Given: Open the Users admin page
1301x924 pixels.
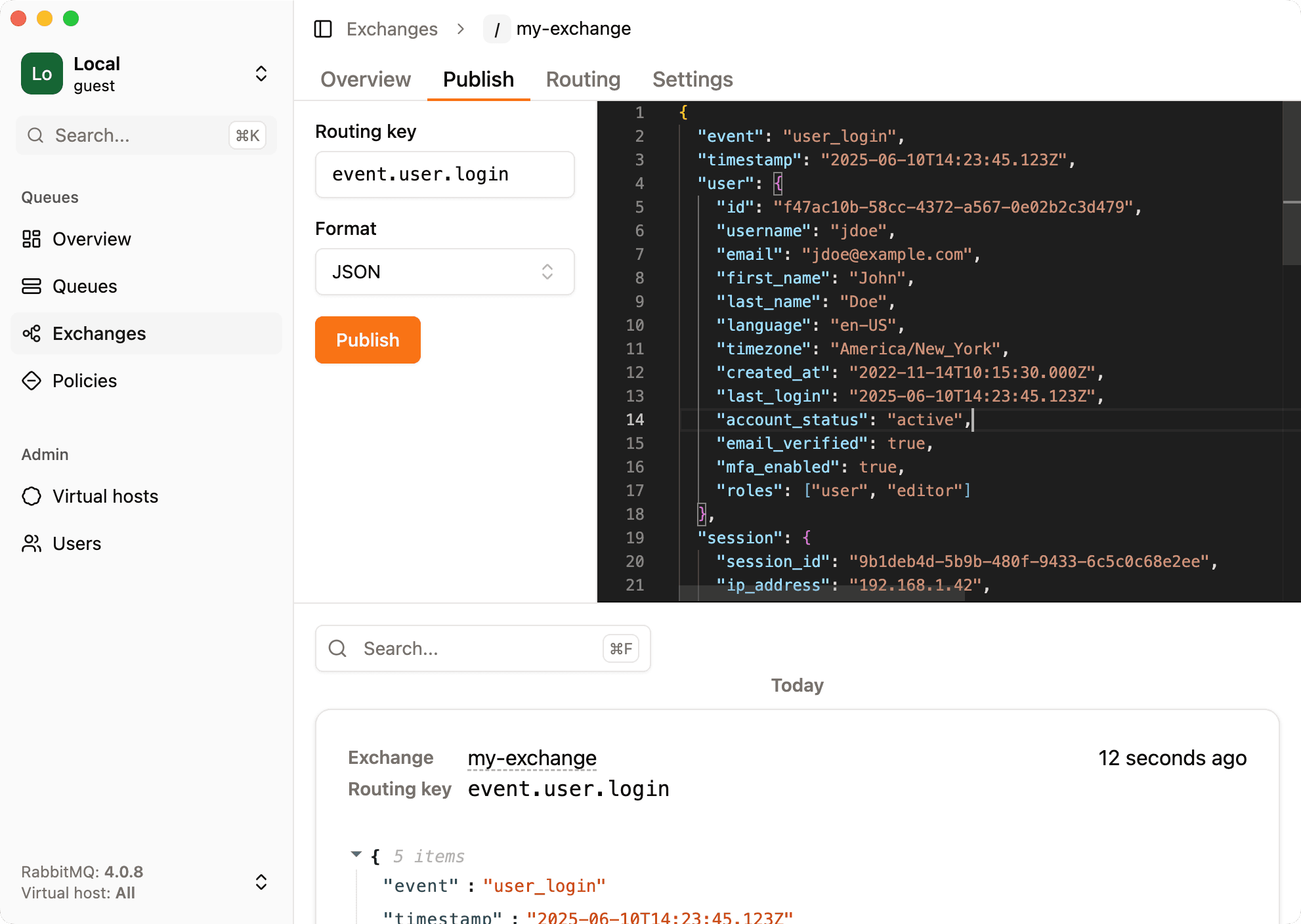Looking at the screenshot, I should 77,543.
